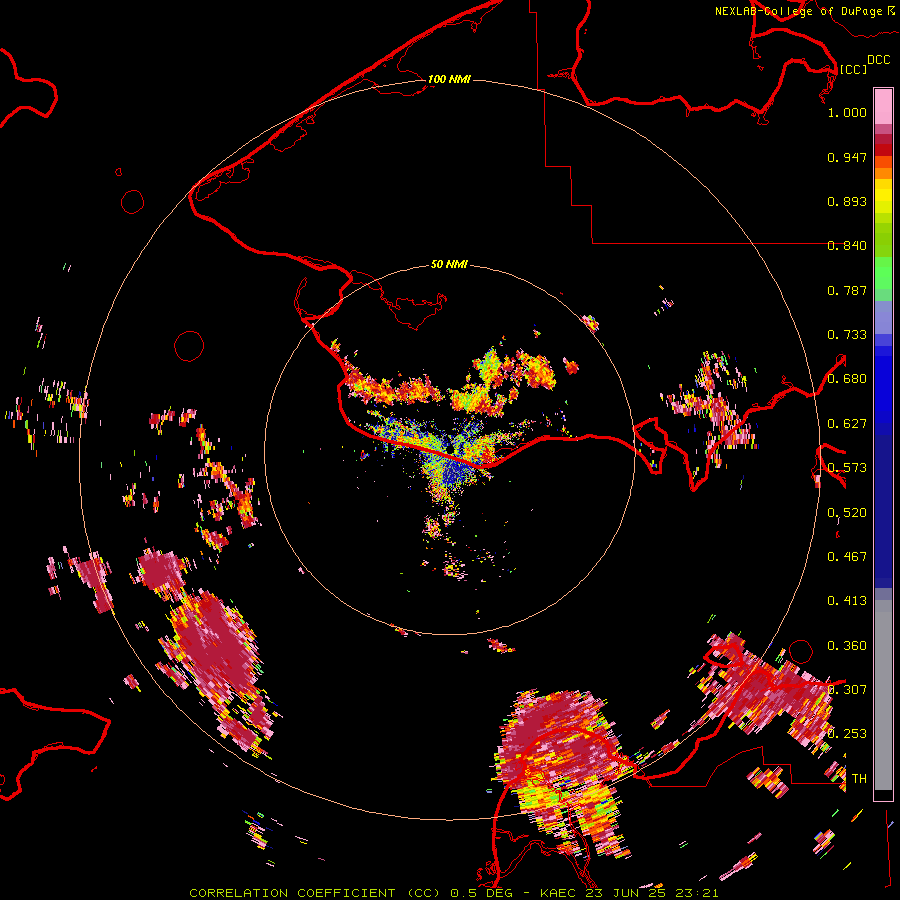Click the 1.000 value on color scale
Image resolution: width=900 pixels, height=900 pixels.
click(847, 112)
